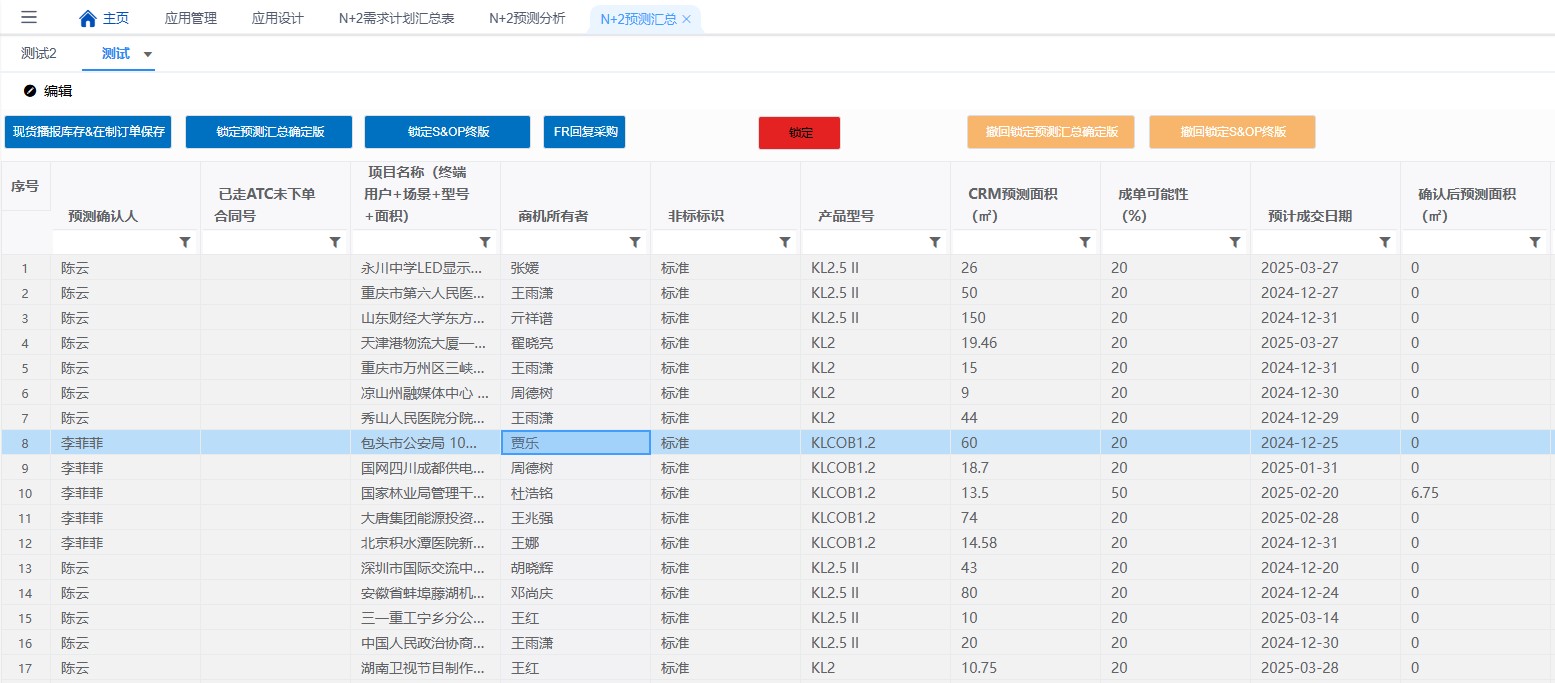Close the N+2预测汇总 tab
The width and height of the screenshot is (1555, 683).
tap(687, 19)
